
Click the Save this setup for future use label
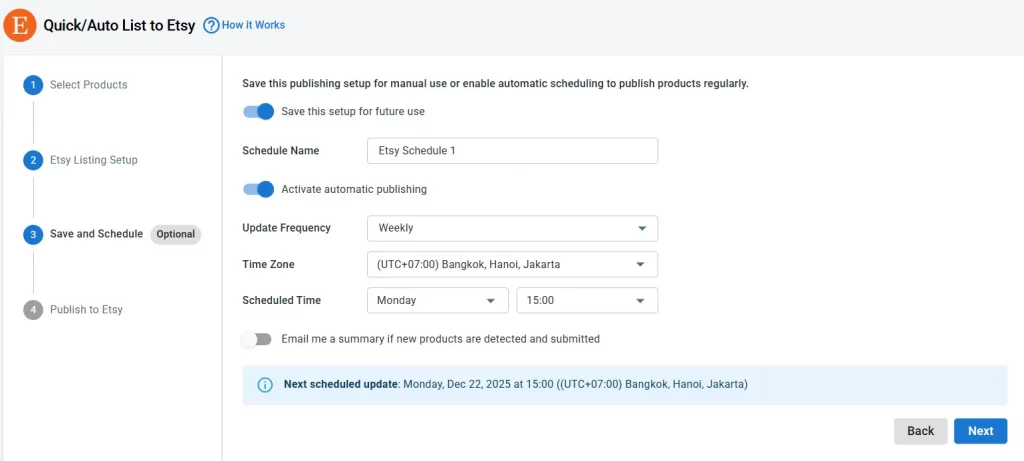(353, 112)
